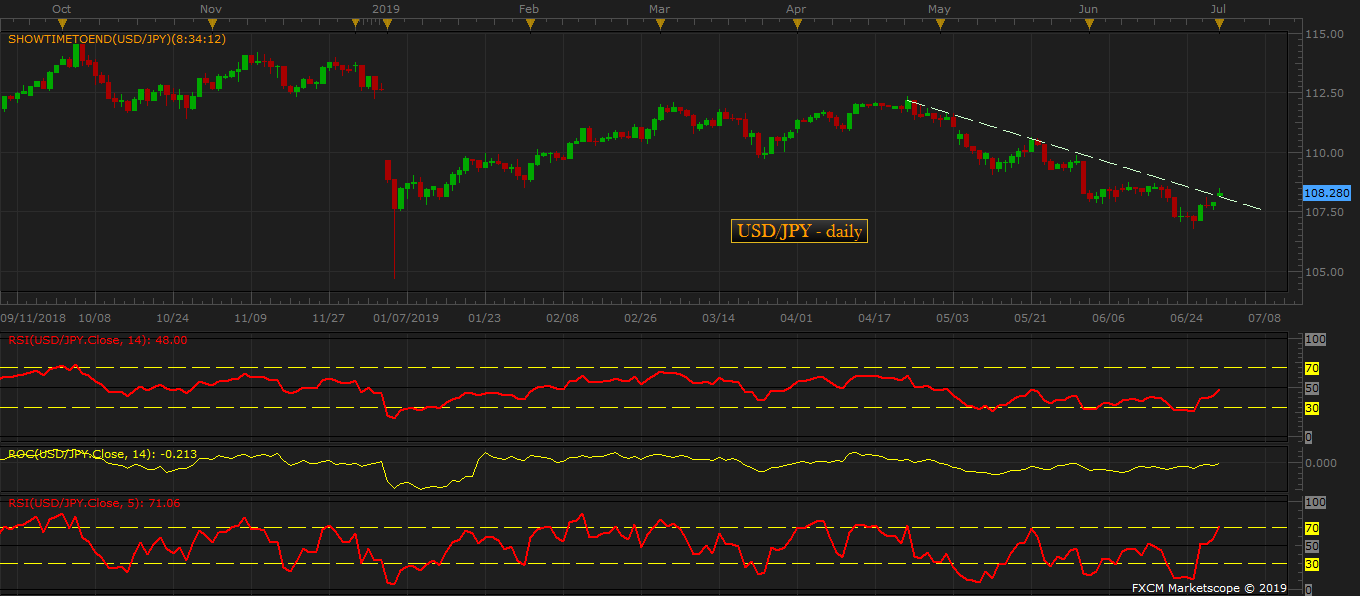This screenshot has width=1360, height=596.
Task: Select the 11/09 date label
Action: (x=250, y=318)
